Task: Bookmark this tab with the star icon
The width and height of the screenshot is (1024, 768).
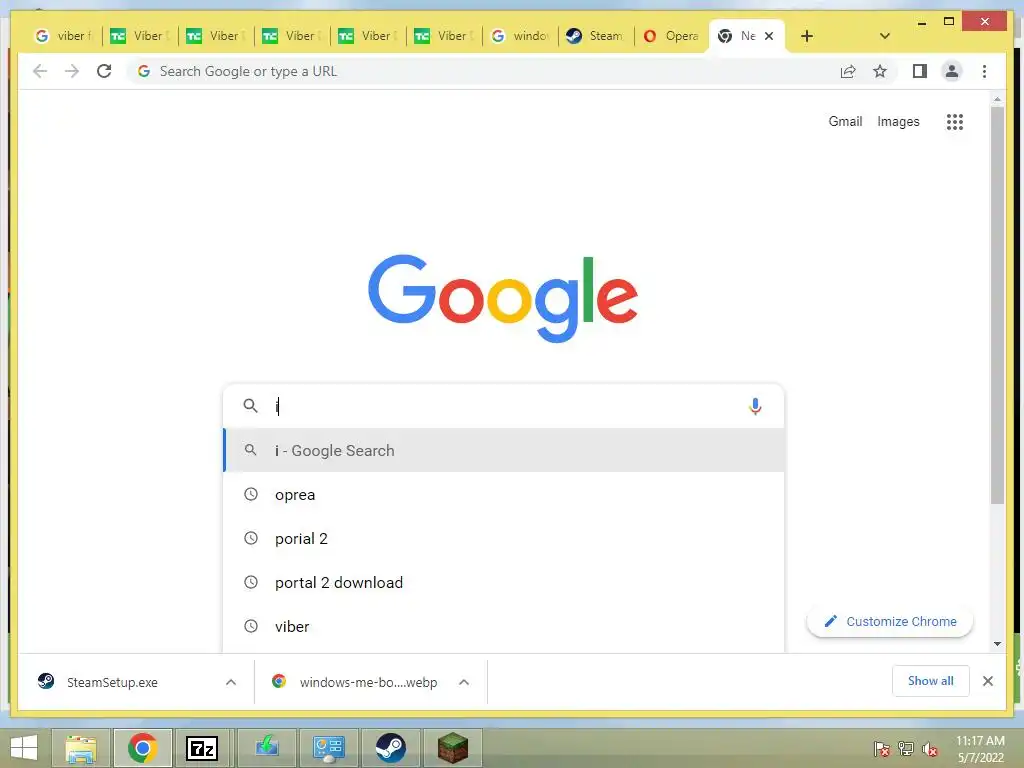Action: (x=880, y=71)
